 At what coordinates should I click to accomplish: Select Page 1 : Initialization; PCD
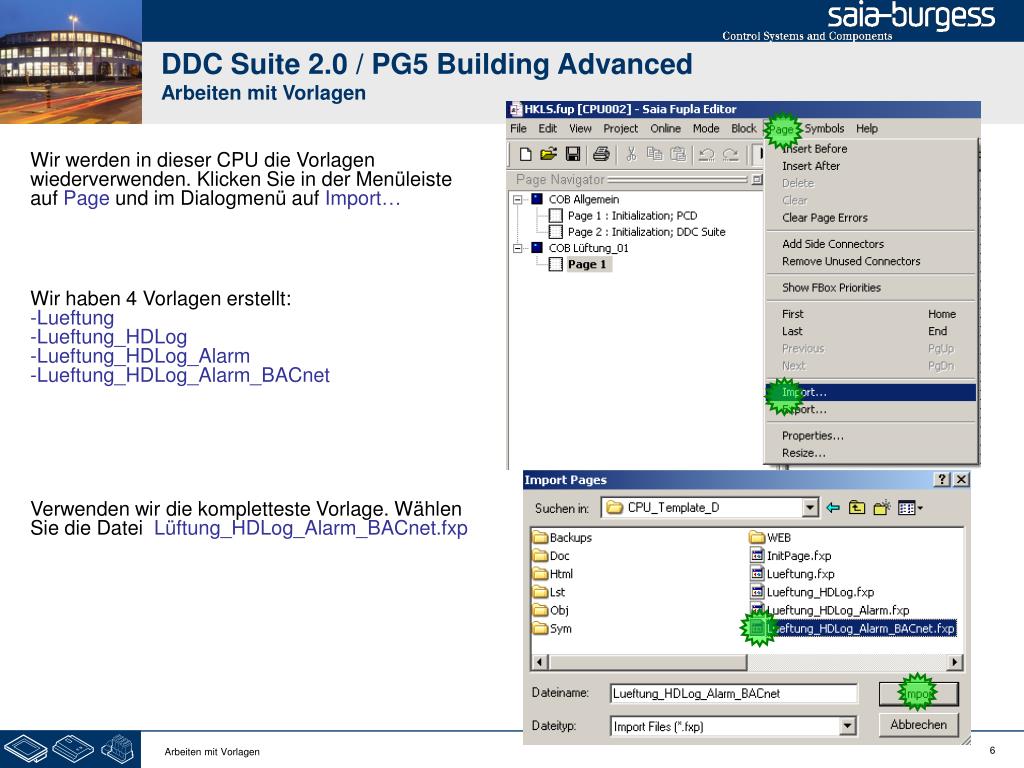[624, 216]
